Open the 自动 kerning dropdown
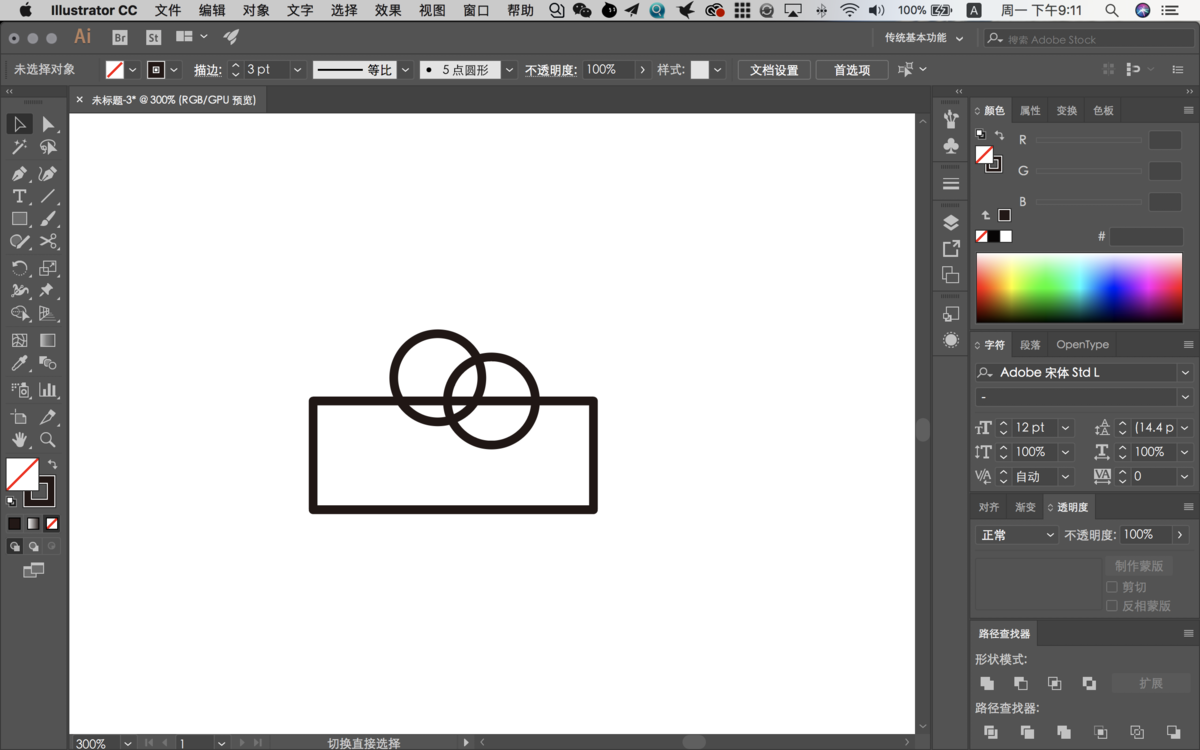1200x750 pixels. (x=1066, y=477)
